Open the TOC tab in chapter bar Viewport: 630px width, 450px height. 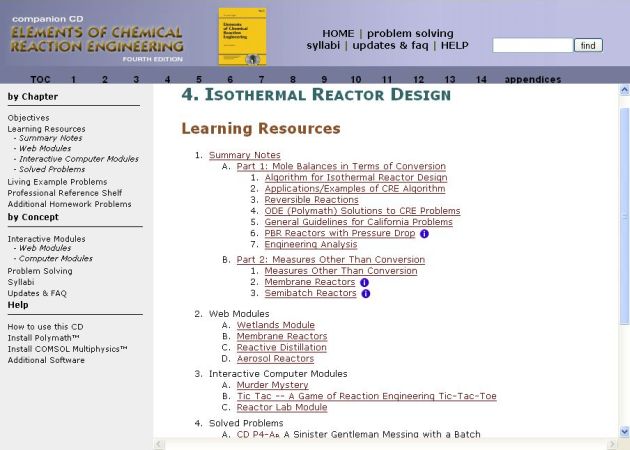coord(40,79)
